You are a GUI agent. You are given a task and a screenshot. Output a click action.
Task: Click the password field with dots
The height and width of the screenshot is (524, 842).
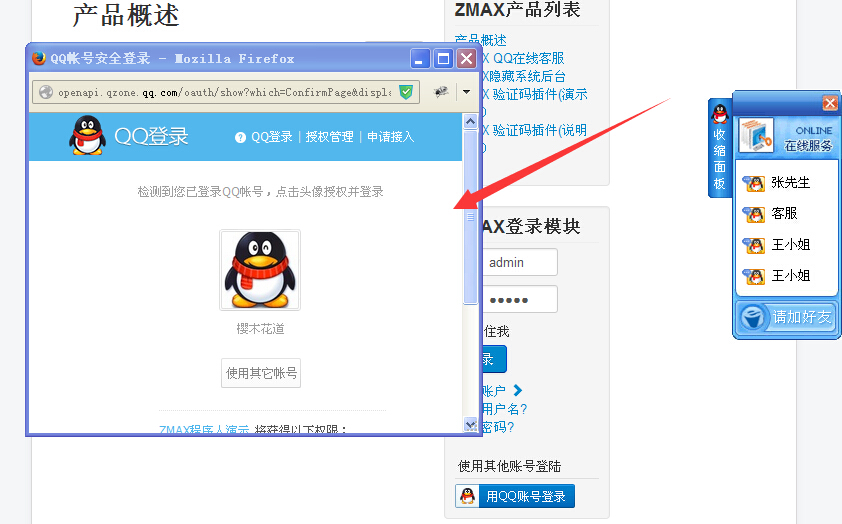[519, 300]
